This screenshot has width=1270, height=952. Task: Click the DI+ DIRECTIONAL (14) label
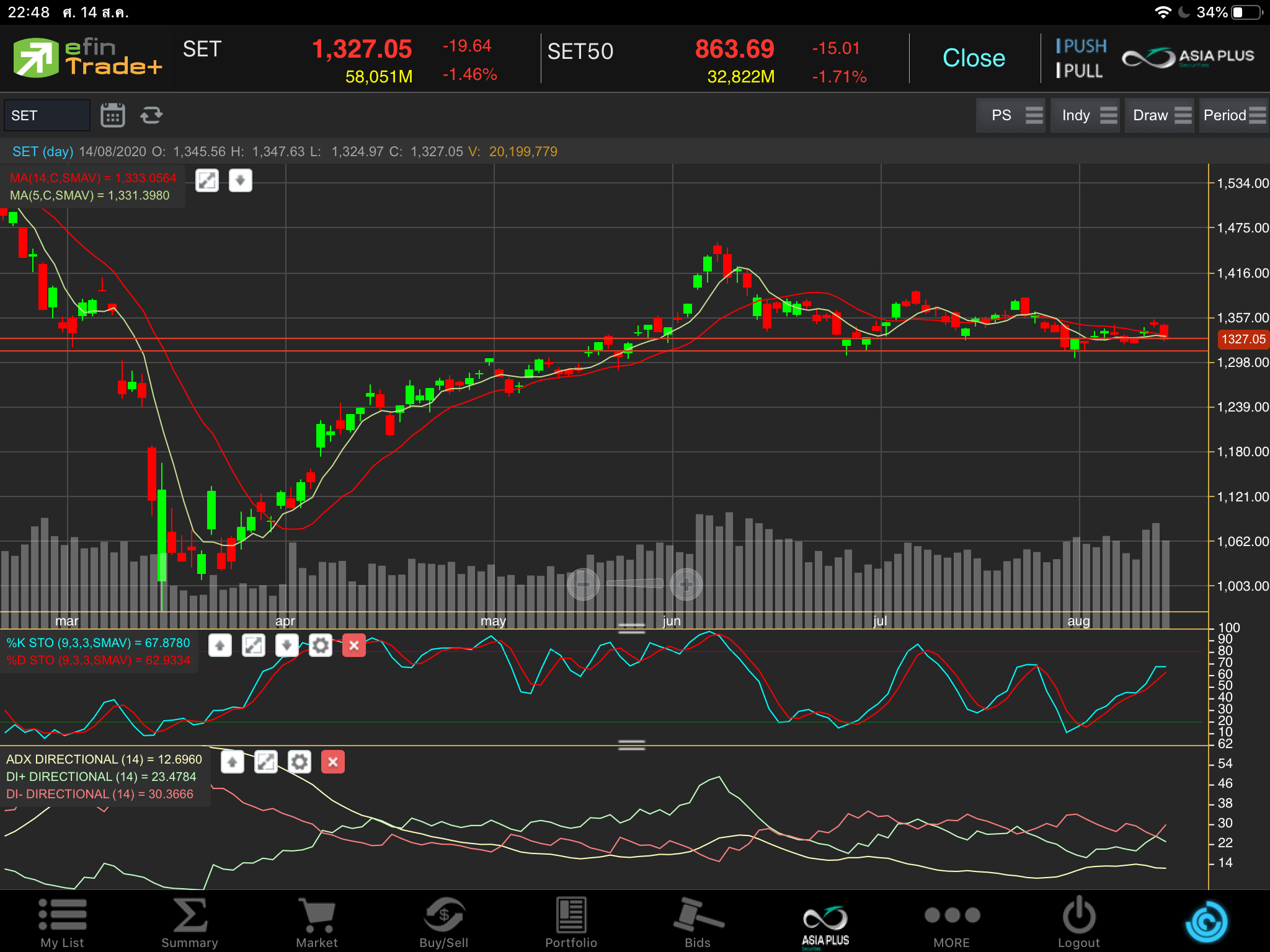click(101, 777)
